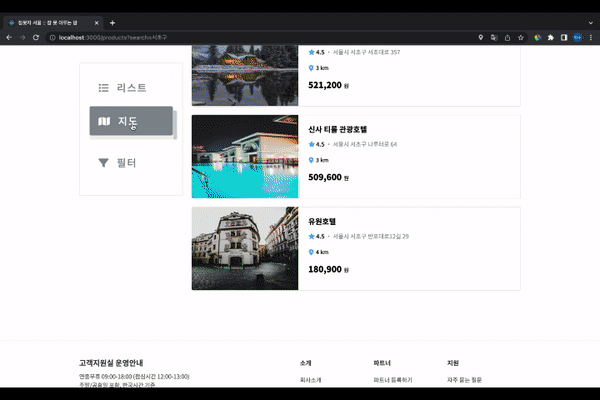Click the star rating icon on 유원호텔
The image size is (600, 400).
coord(311,236)
